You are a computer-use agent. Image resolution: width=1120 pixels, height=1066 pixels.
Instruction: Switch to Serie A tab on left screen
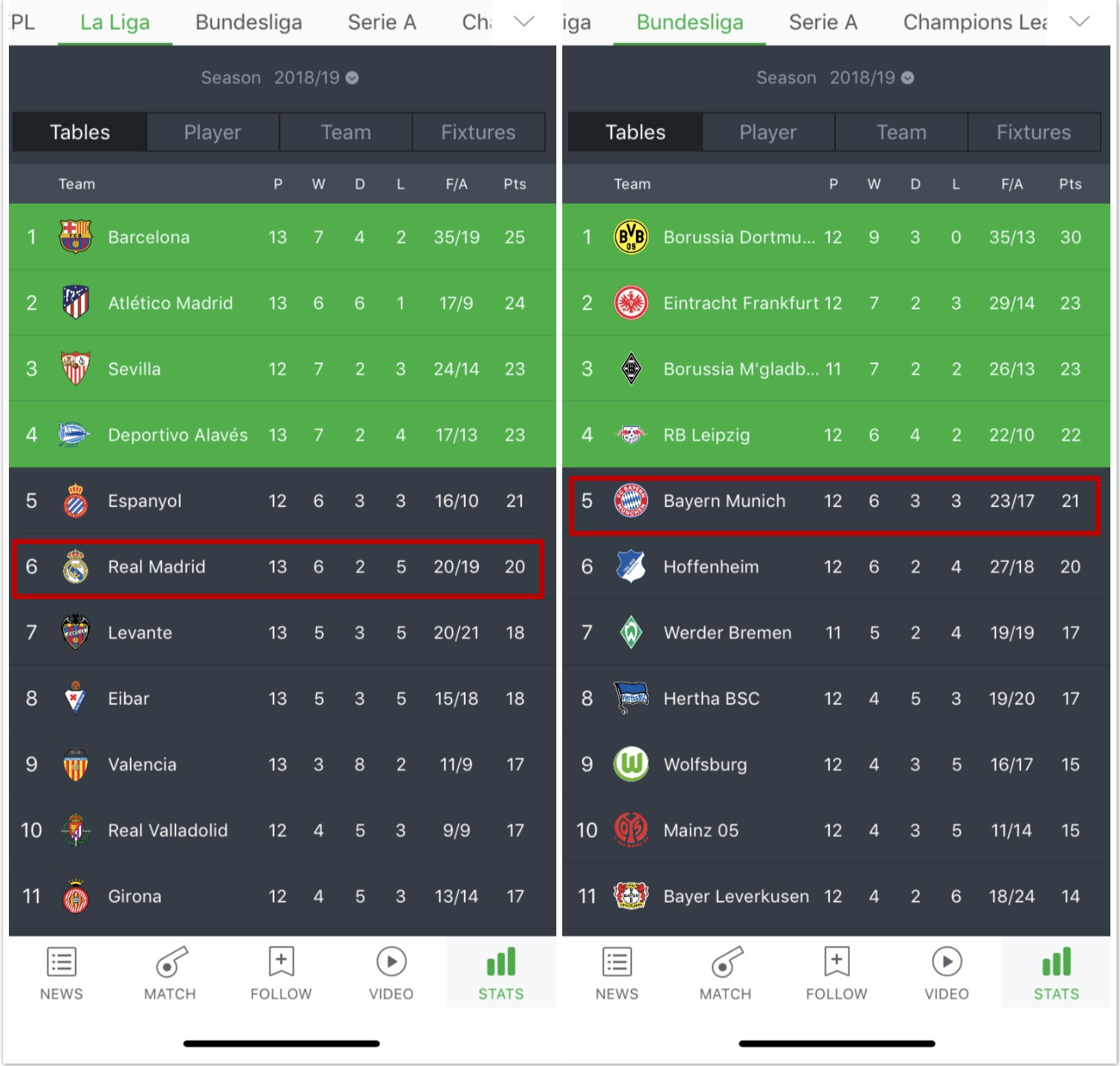(382, 23)
